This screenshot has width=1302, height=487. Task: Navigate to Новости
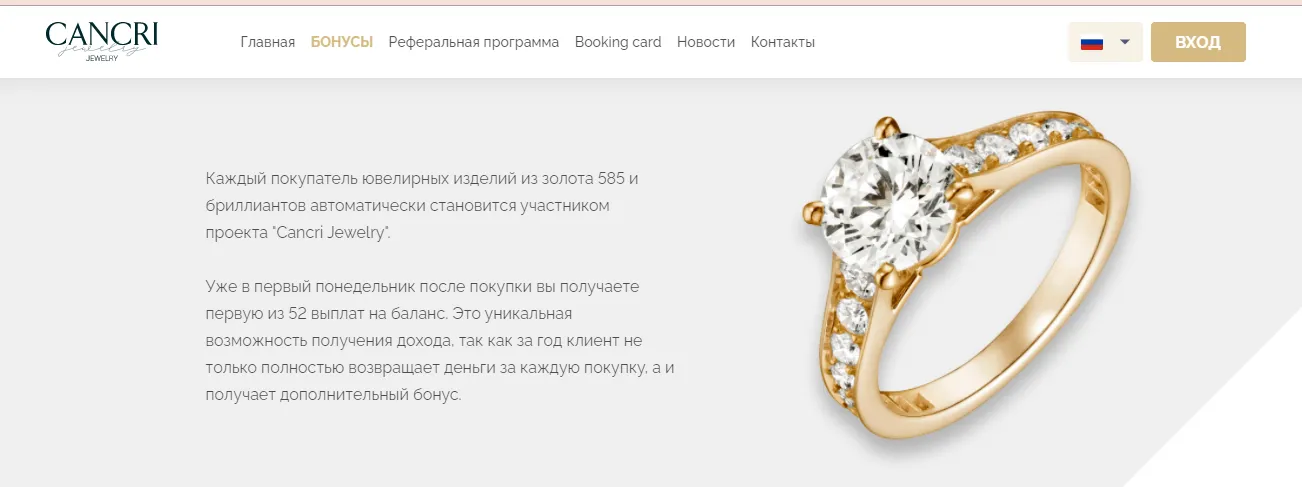click(706, 42)
